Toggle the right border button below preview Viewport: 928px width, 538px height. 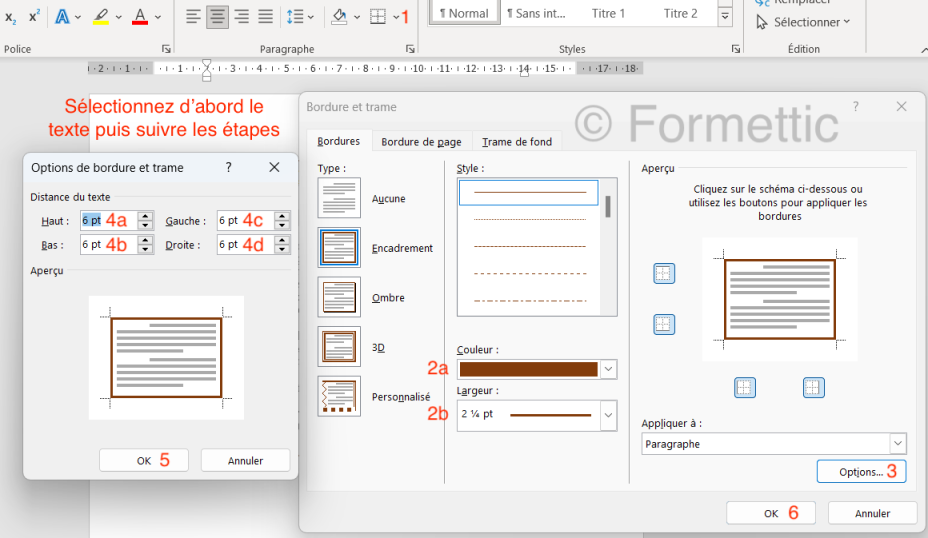click(814, 387)
